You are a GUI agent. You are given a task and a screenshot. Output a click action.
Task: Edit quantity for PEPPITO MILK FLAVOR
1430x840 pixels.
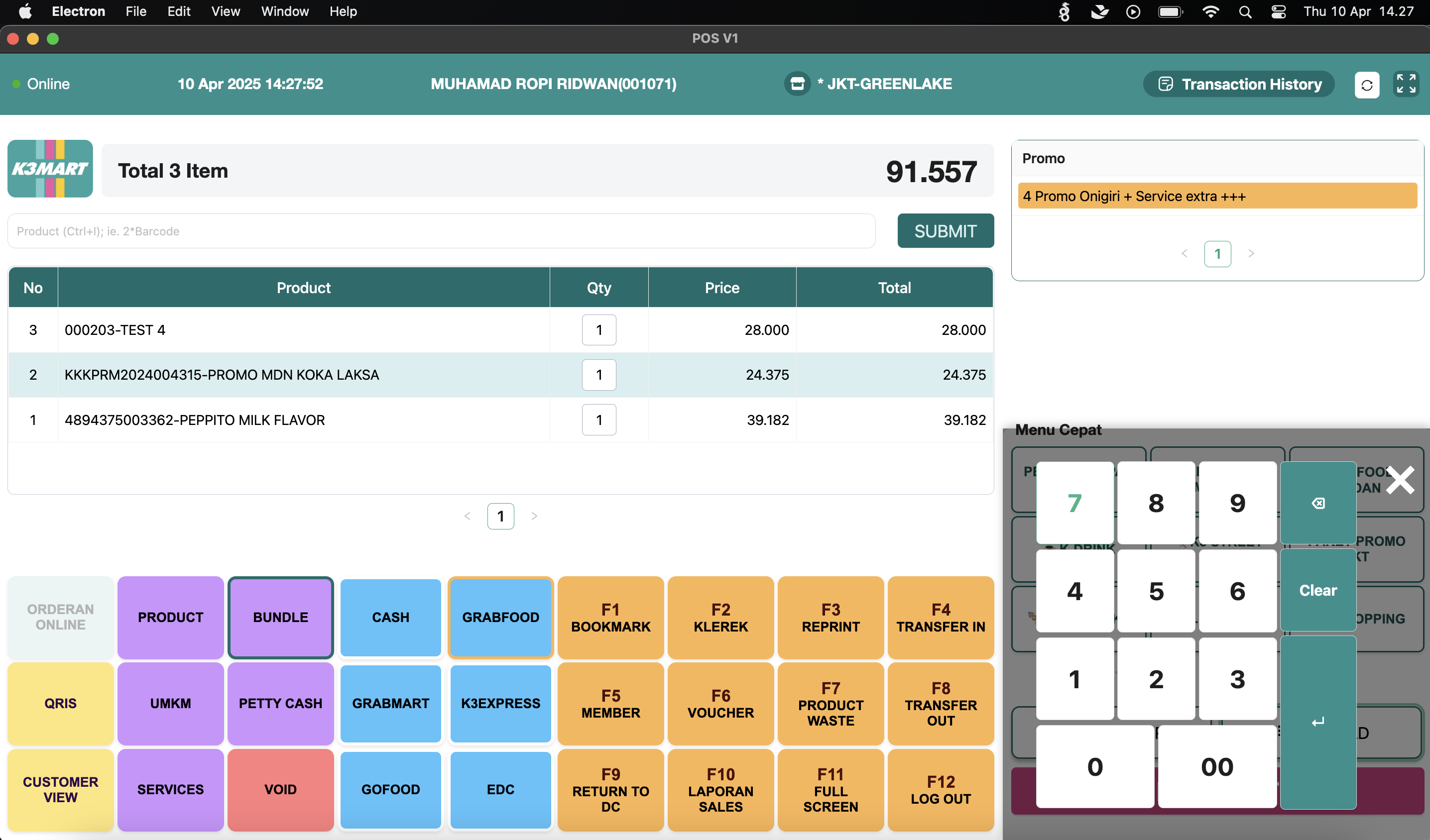pyautogui.click(x=598, y=420)
